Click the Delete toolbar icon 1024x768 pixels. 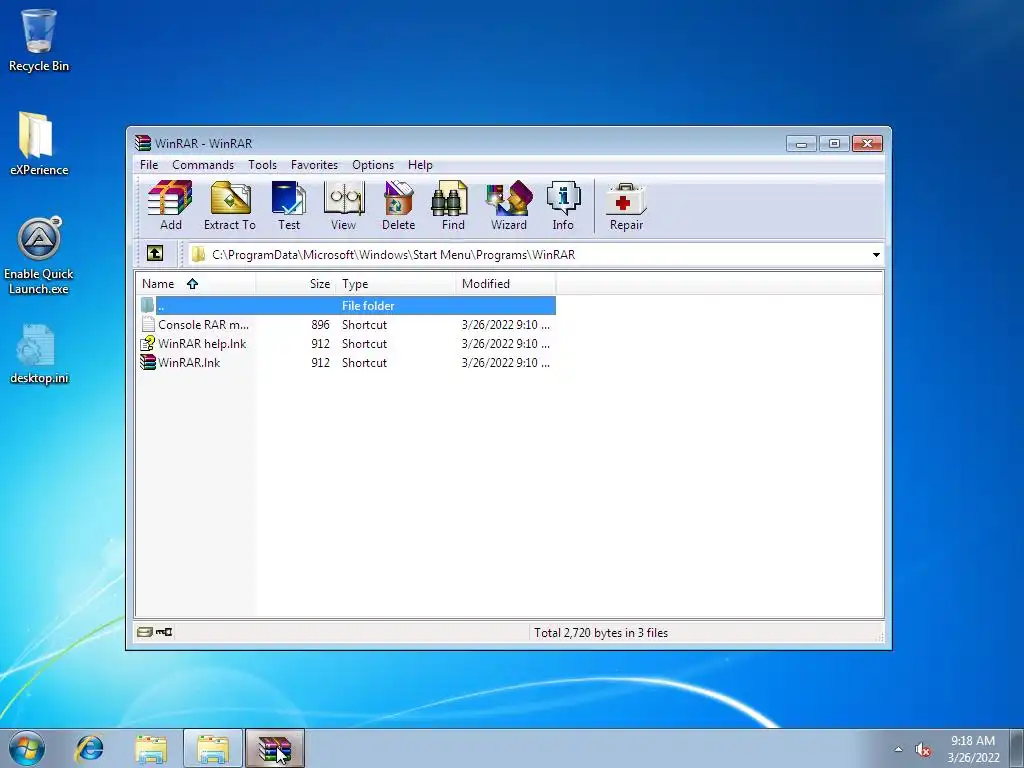pyautogui.click(x=398, y=206)
